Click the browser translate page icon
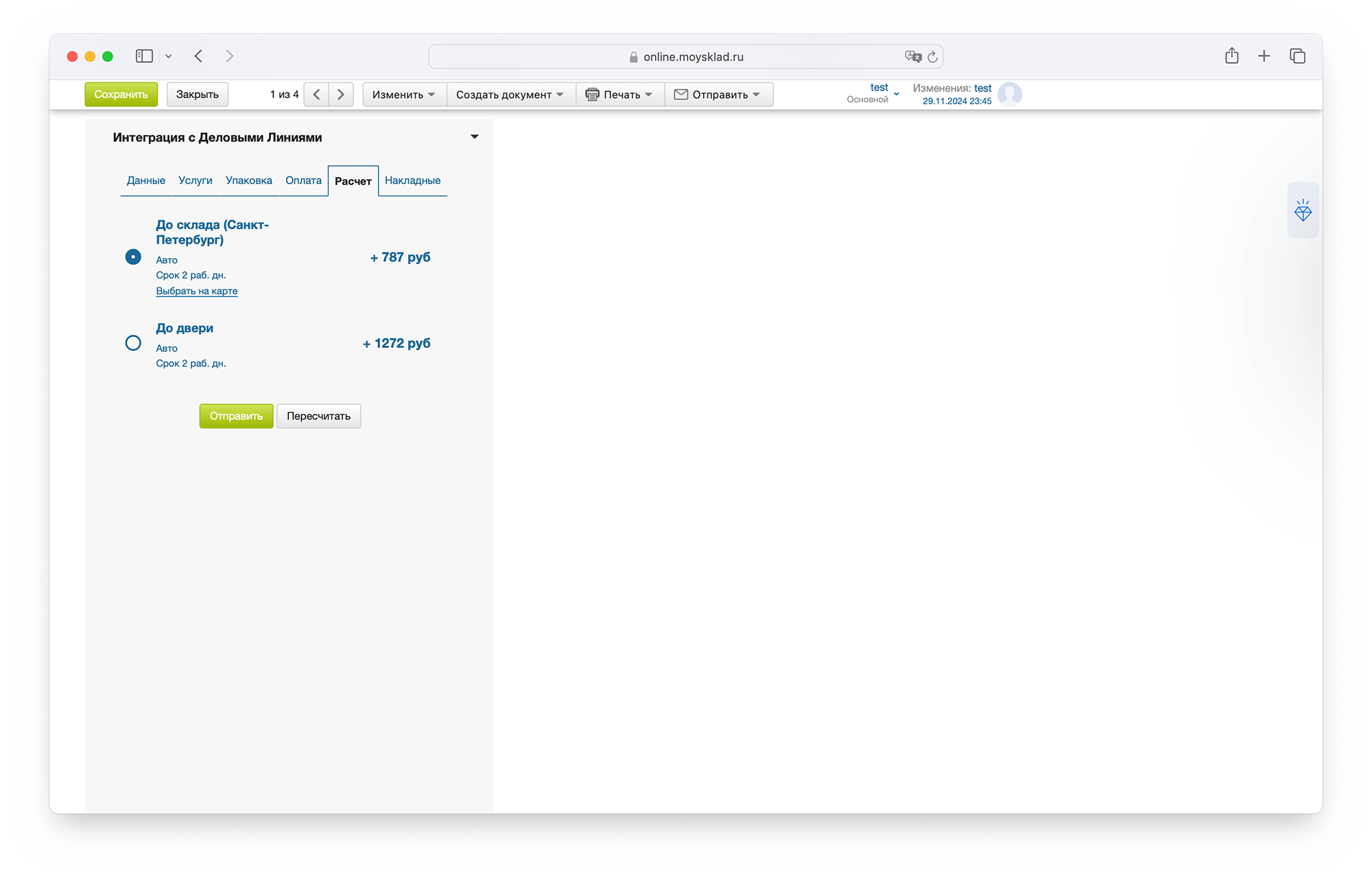The width and height of the screenshot is (1372, 879). coord(912,57)
